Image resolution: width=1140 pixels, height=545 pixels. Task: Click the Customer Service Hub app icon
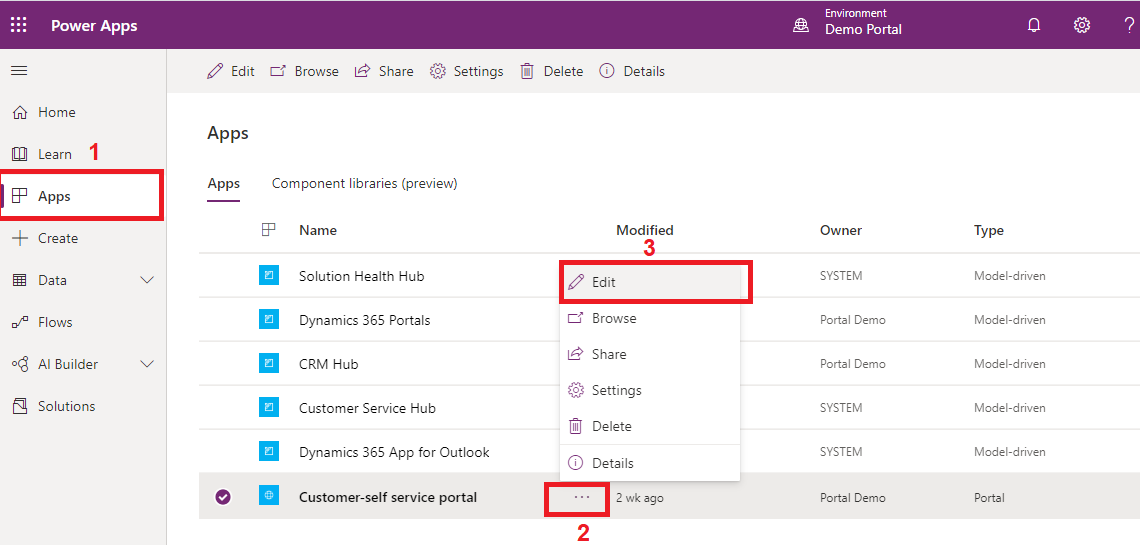click(269, 408)
